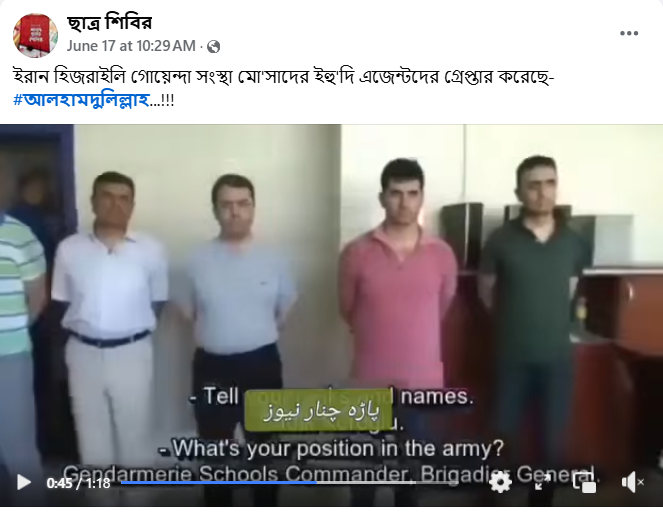The width and height of the screenshot is (663, 512).
Task: Open video settings gear
Action: click(x=500, y=482)
